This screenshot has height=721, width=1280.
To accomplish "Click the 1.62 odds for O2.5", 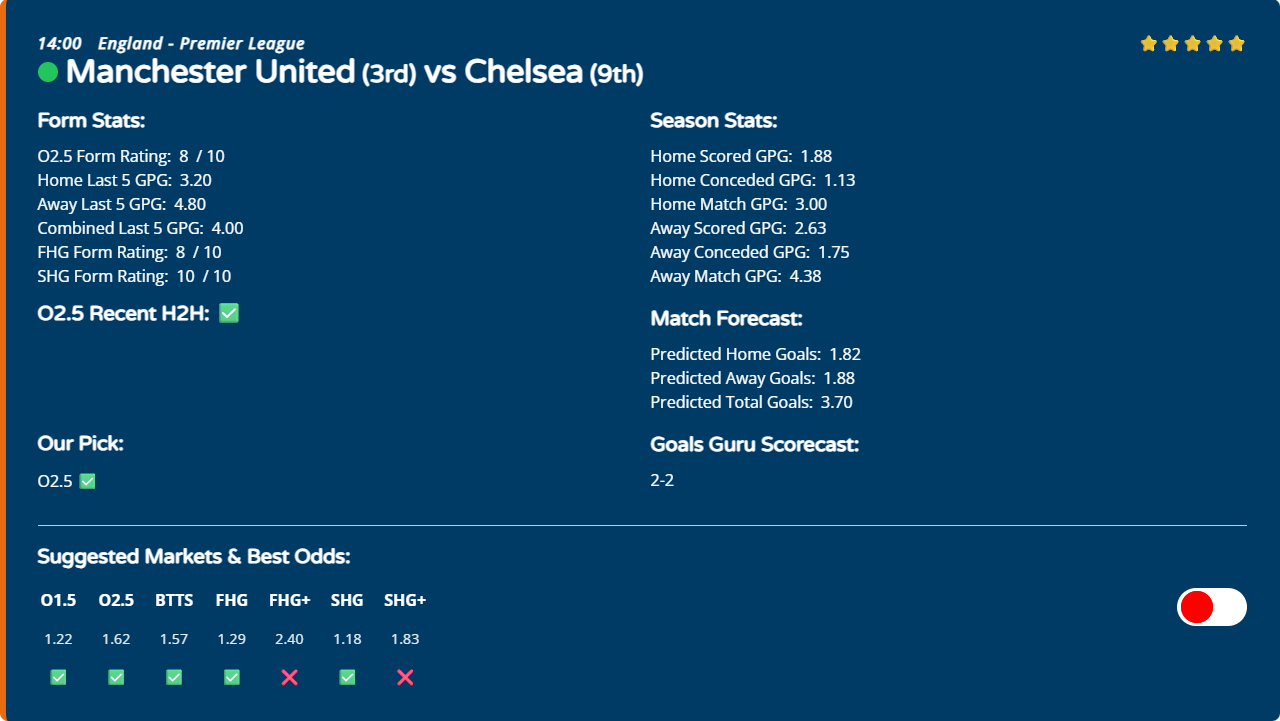I will pos(116,639).
